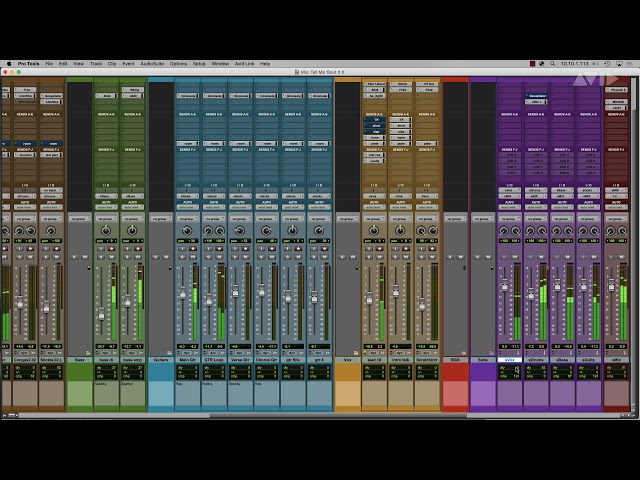The width and height of the screenshot is (640, 480).
Task: Open the output path selector on GTR Loop
Action: point(213,196)
